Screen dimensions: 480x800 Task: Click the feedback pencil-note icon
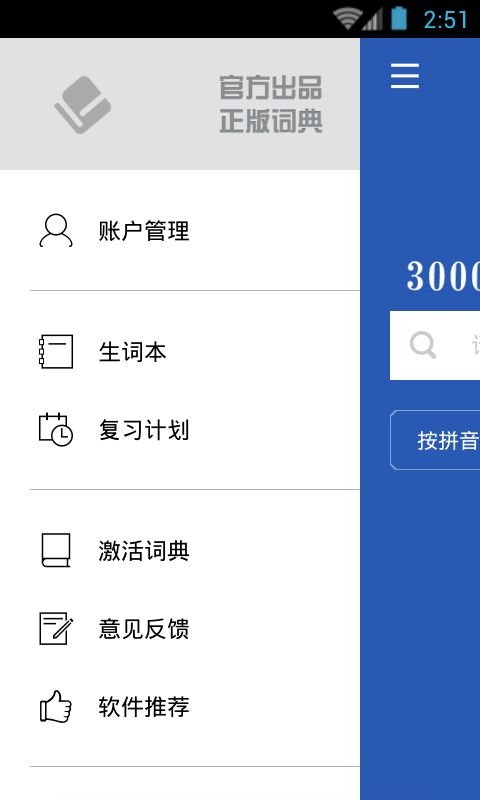coord(56,629)
